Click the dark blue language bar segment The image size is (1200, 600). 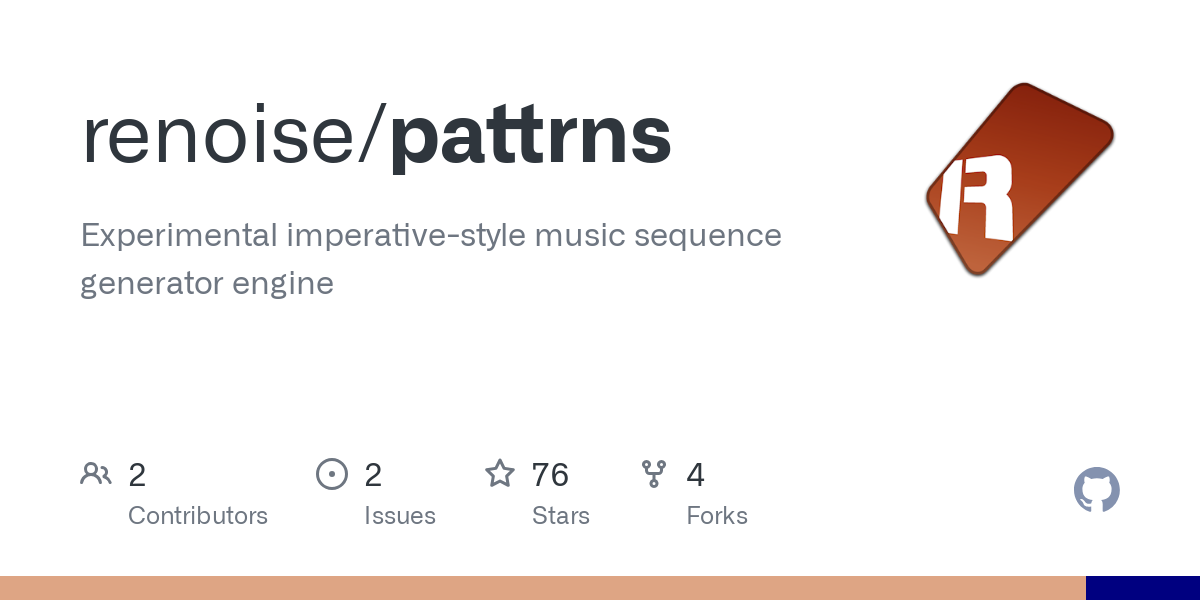point(1143,588)
